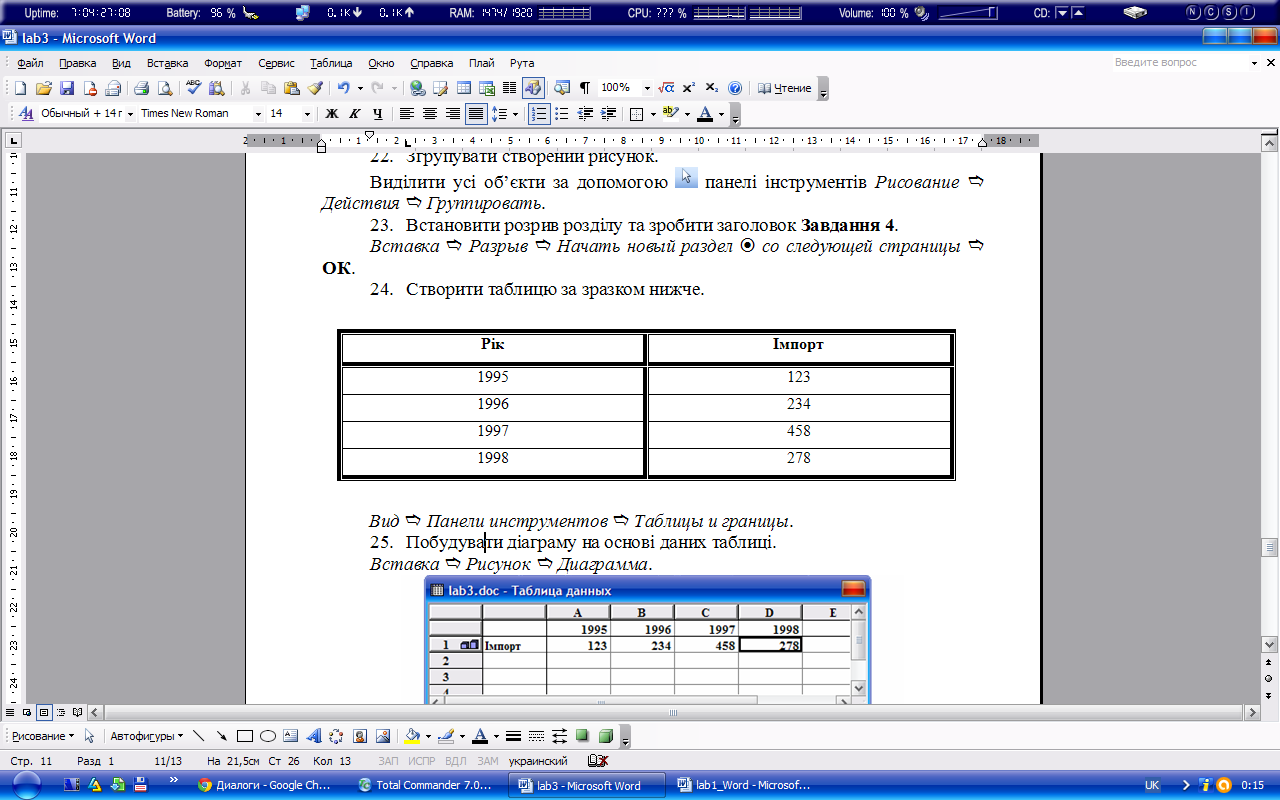The image size is (1280, 800).
Task: Insert a table from the toolbar
Action: pos(464,88)
